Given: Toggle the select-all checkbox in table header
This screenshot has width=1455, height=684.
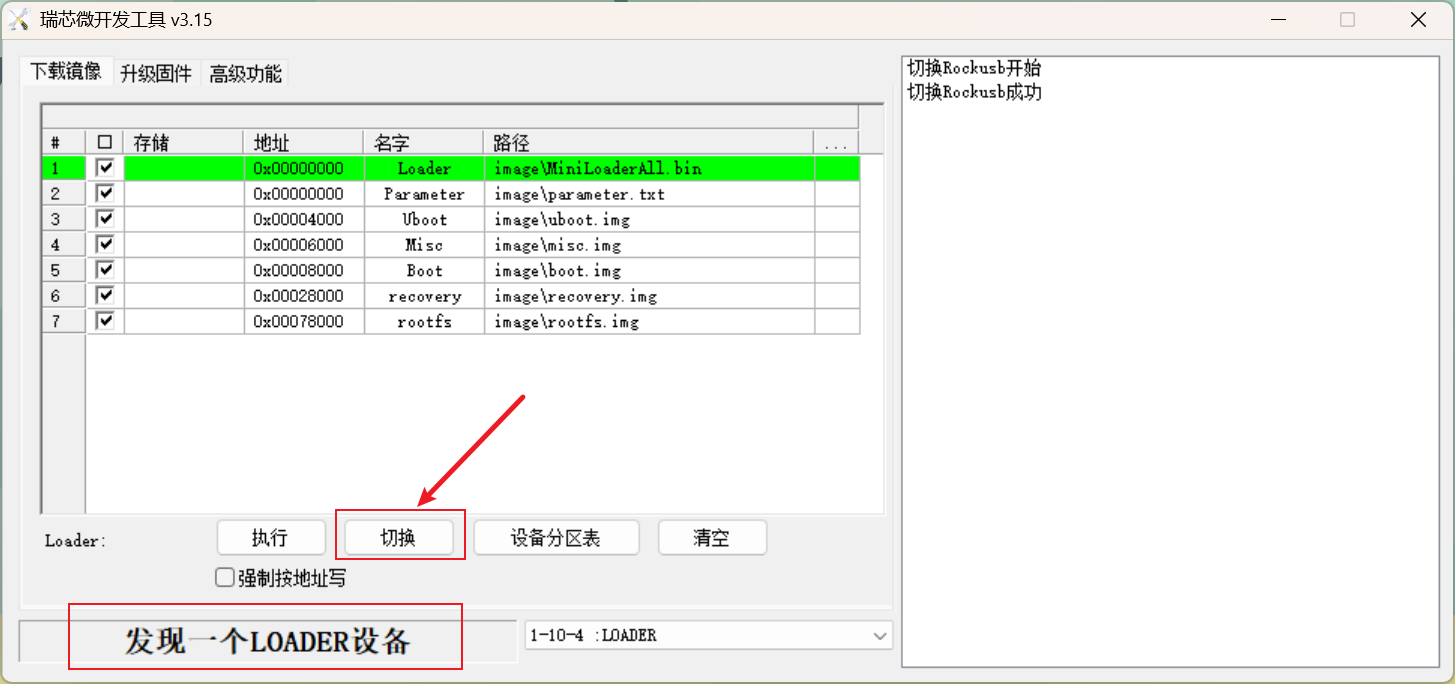Looking at the screenshot, I should [105, 143].
